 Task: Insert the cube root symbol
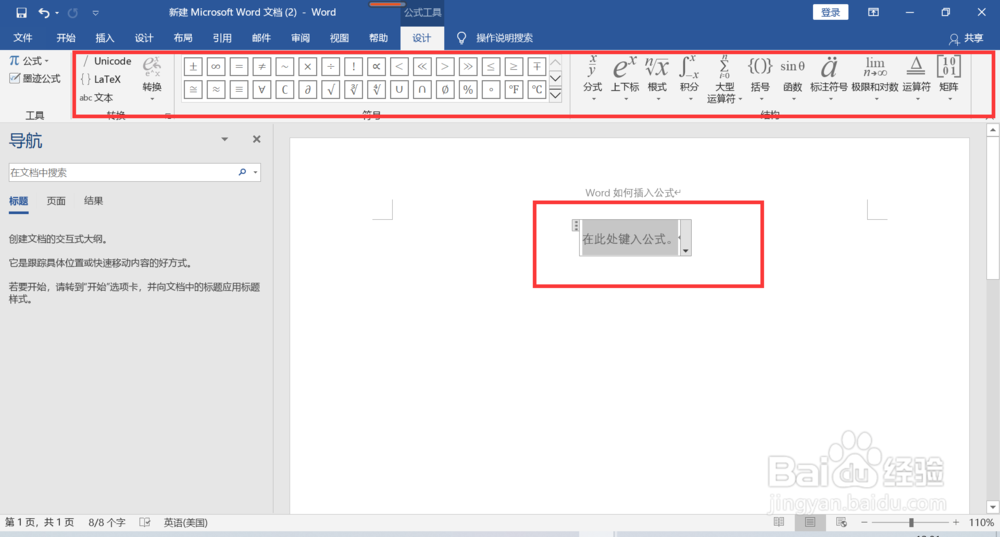[353, 89]
